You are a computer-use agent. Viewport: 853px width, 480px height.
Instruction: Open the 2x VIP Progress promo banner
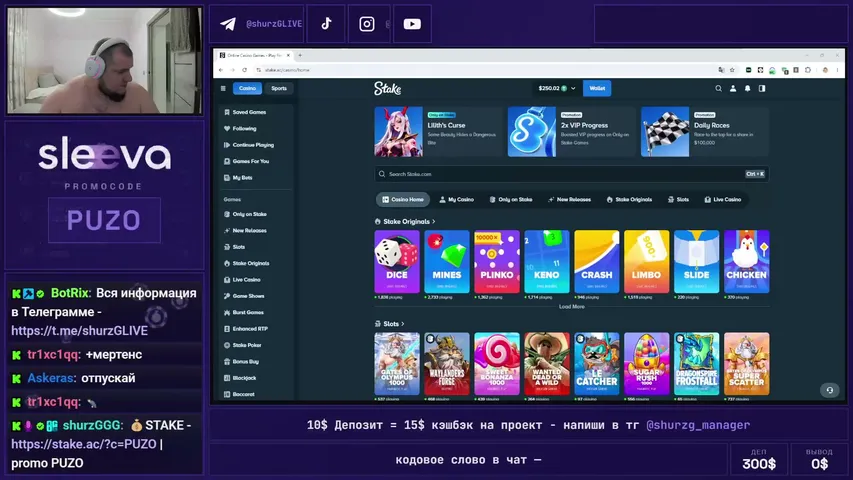coord(571,132)
